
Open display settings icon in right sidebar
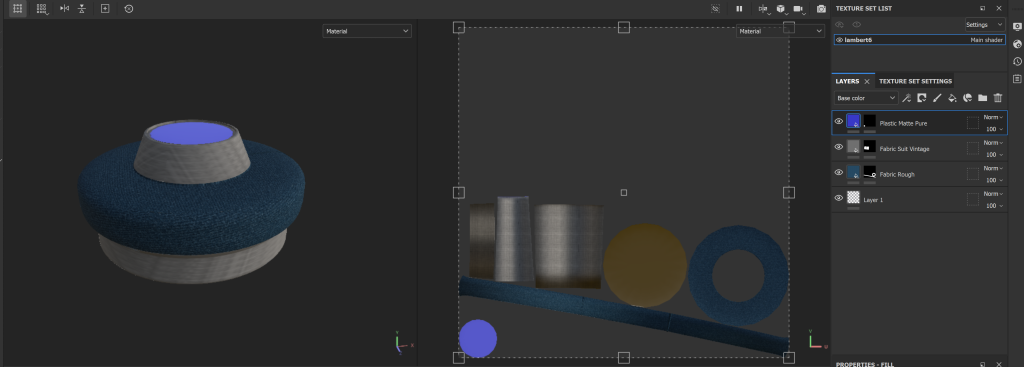click(1017, 26)
